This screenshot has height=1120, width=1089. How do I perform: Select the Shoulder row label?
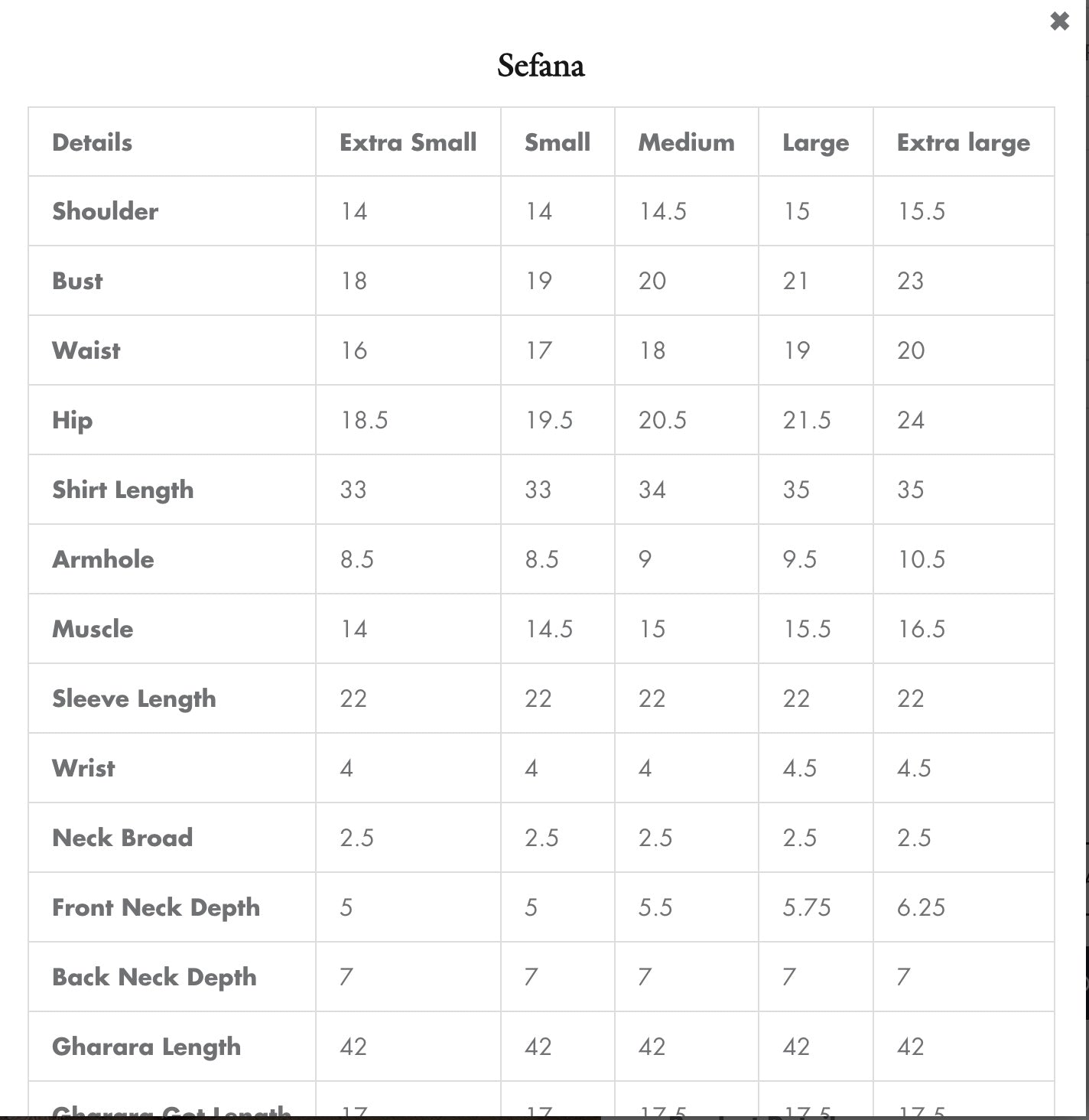tap(105, 211)
